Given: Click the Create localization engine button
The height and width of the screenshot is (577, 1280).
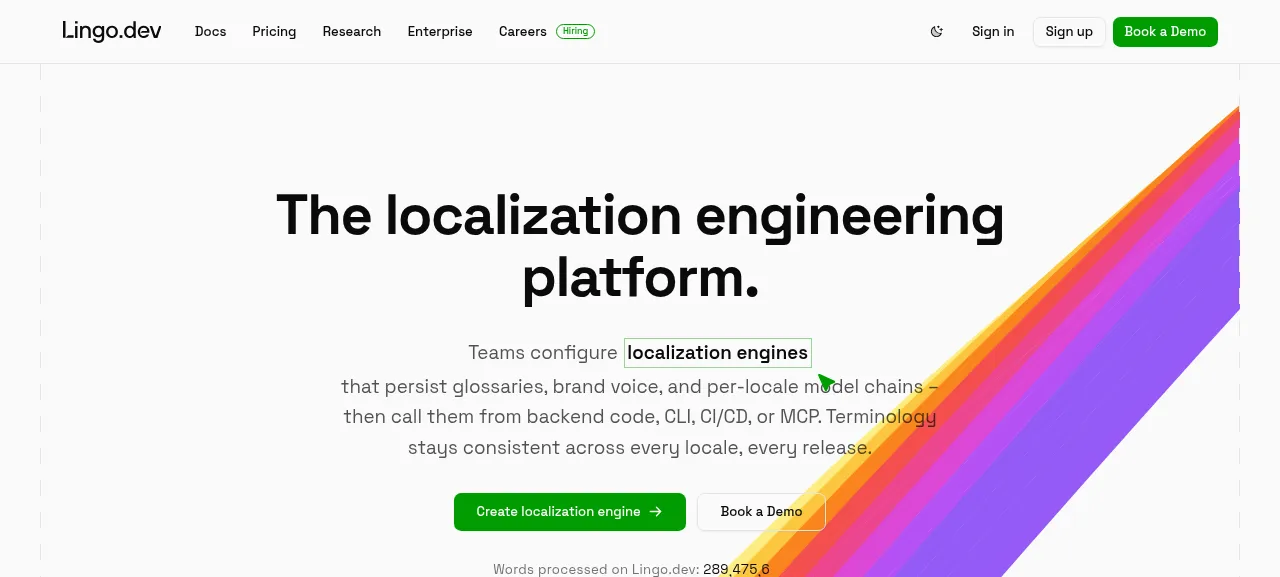Looking at the screenshot, I should click(x=570, y=511).
